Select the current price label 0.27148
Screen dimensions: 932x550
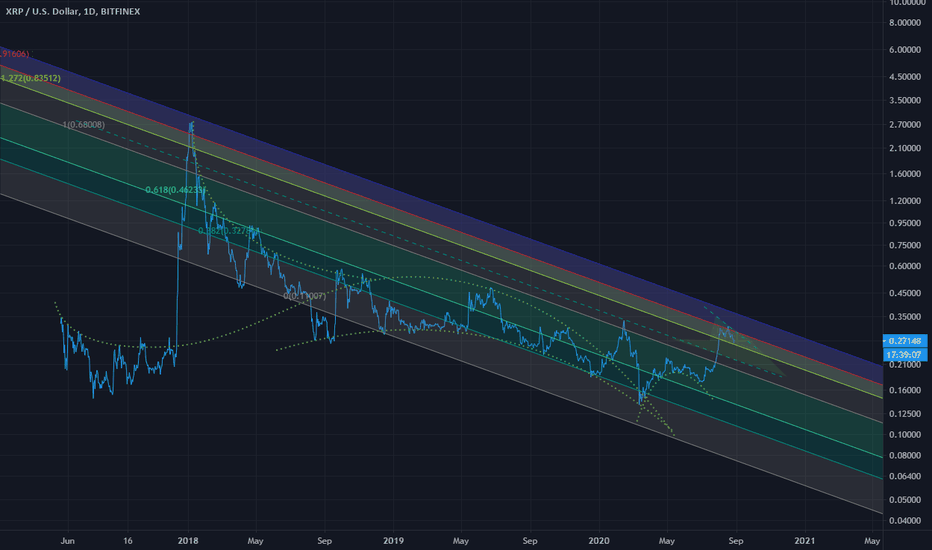coord(905,341)
